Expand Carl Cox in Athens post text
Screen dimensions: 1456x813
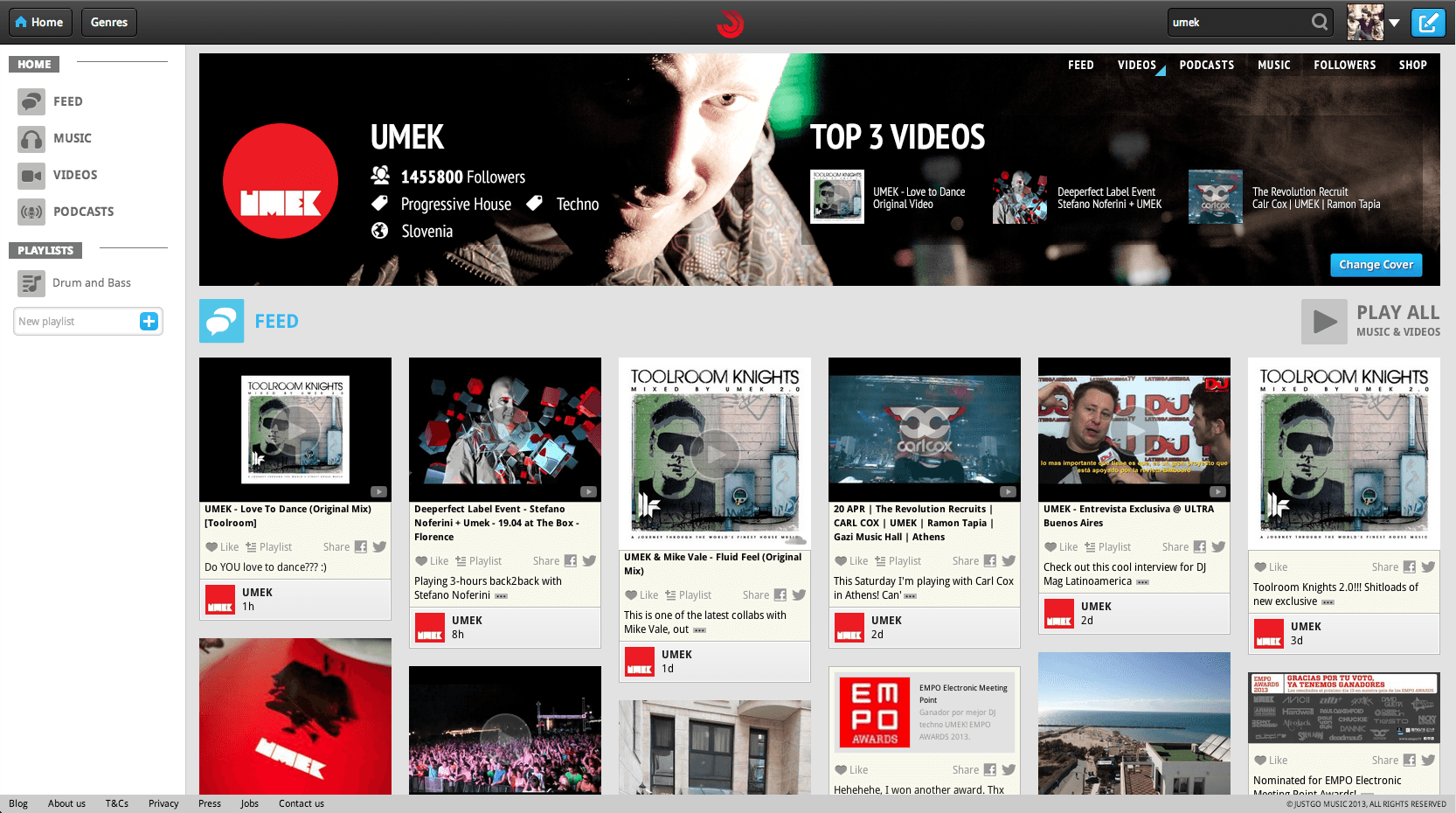click(910, 596)
